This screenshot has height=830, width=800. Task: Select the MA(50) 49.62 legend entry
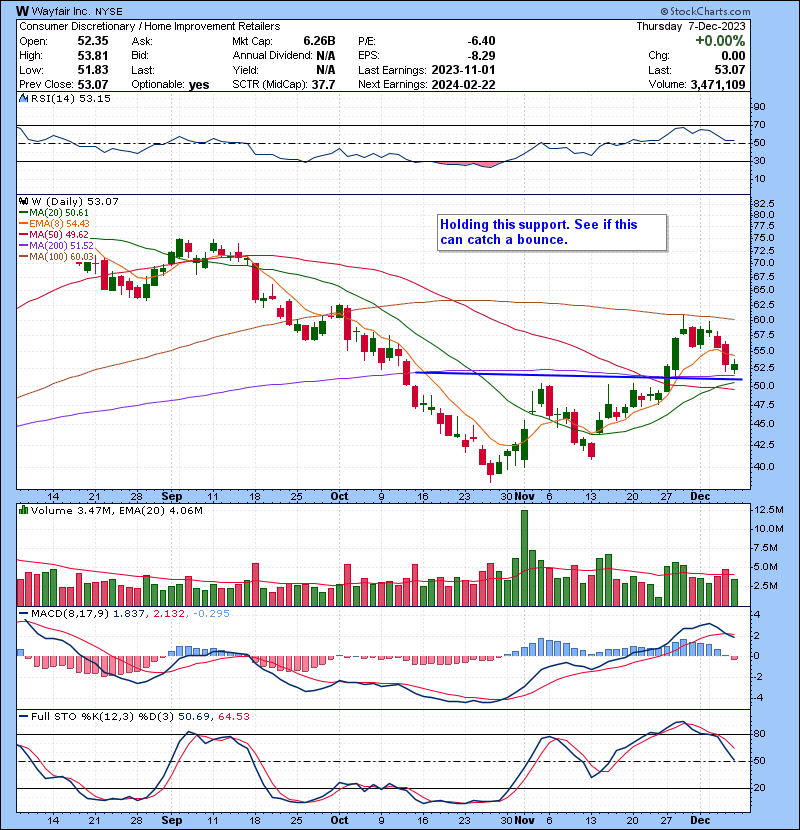54,234
